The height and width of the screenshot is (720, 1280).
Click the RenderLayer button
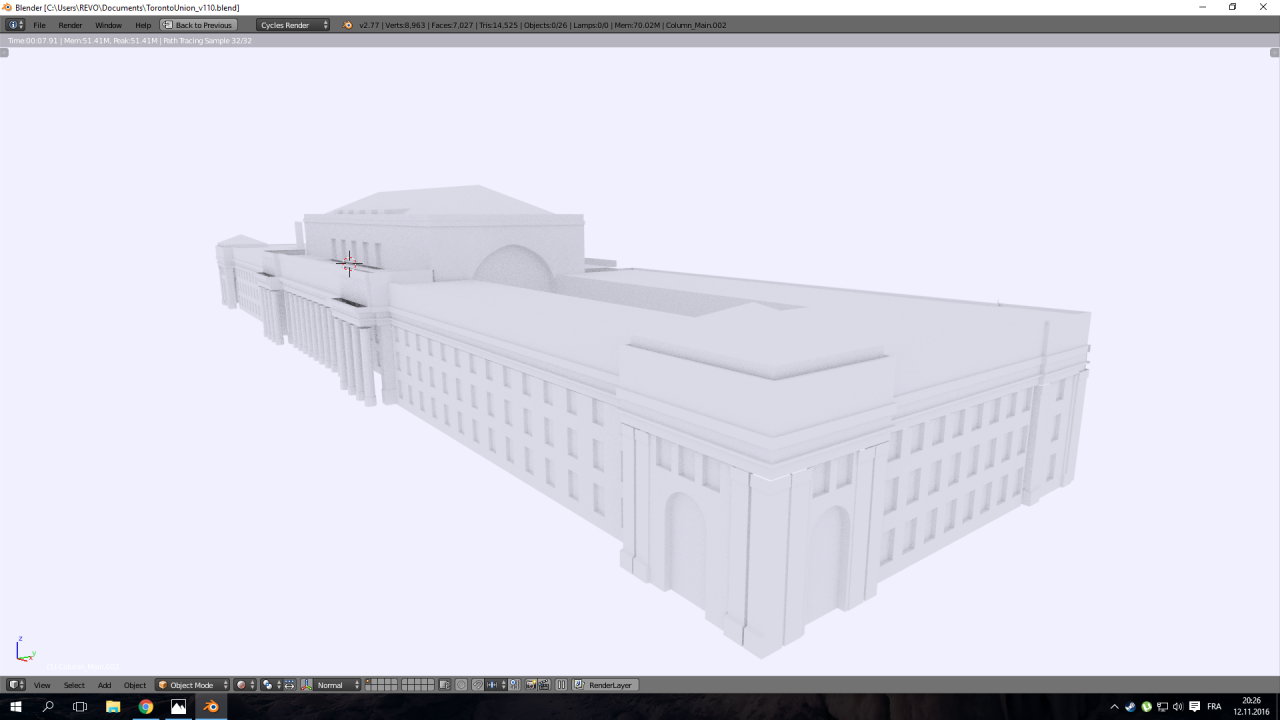(604, 685)
